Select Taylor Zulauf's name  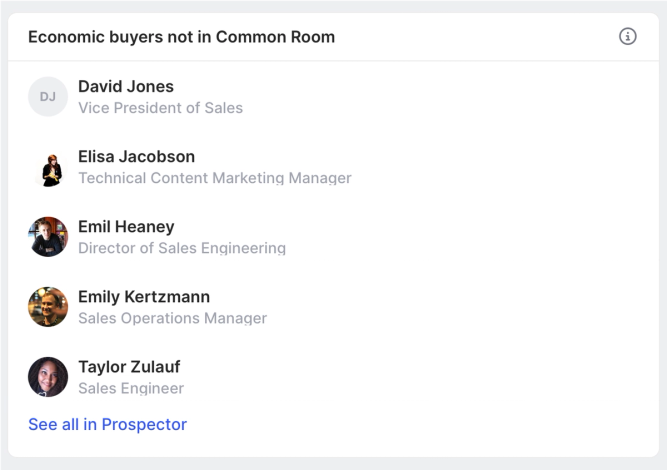click(x=129, y=367)
